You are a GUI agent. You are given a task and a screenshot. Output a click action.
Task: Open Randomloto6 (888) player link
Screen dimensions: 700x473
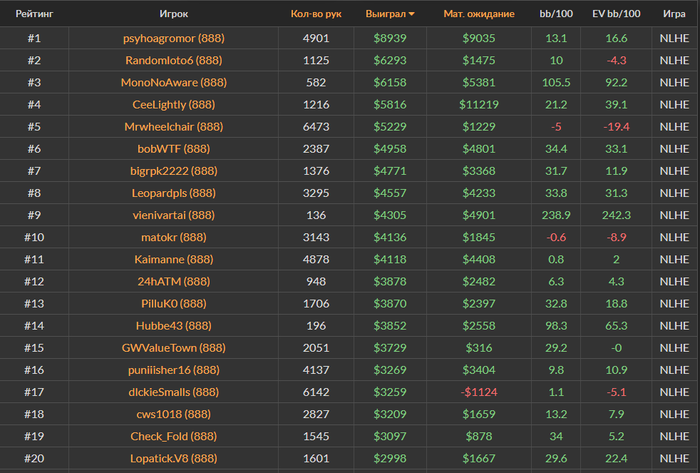click(x=174, y=60)
